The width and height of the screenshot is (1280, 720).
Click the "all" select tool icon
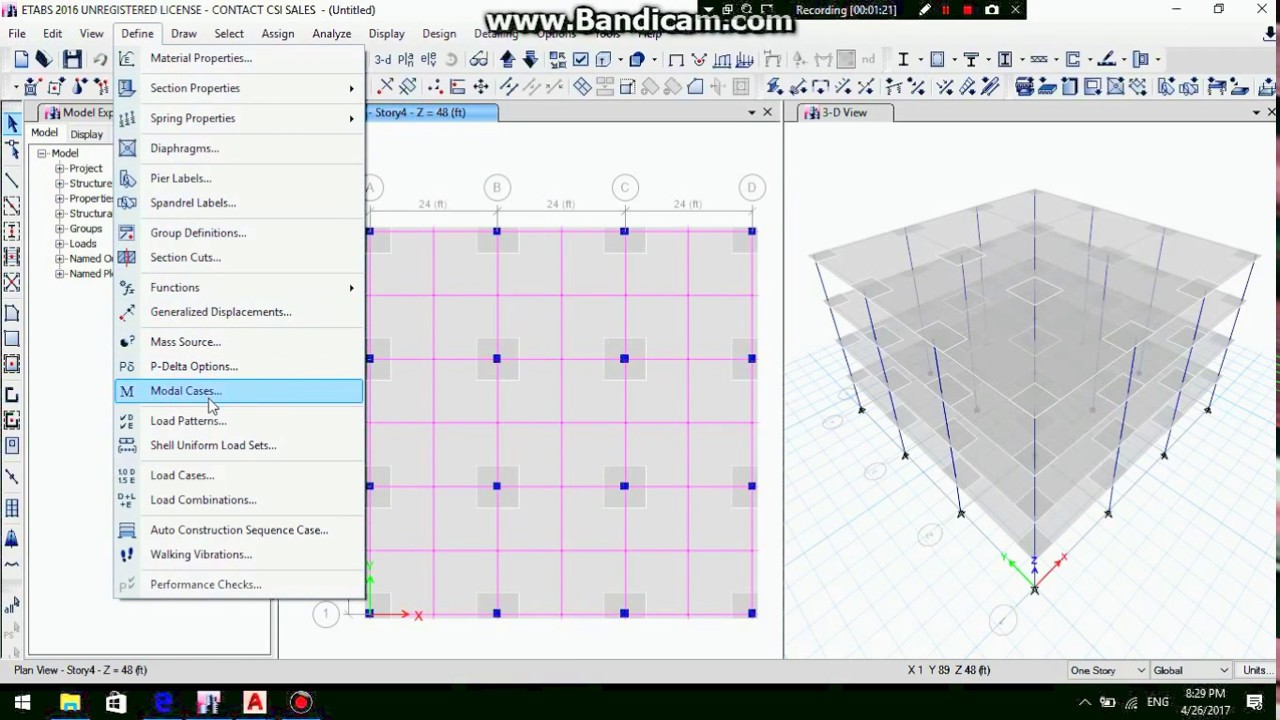pos(12,606)
